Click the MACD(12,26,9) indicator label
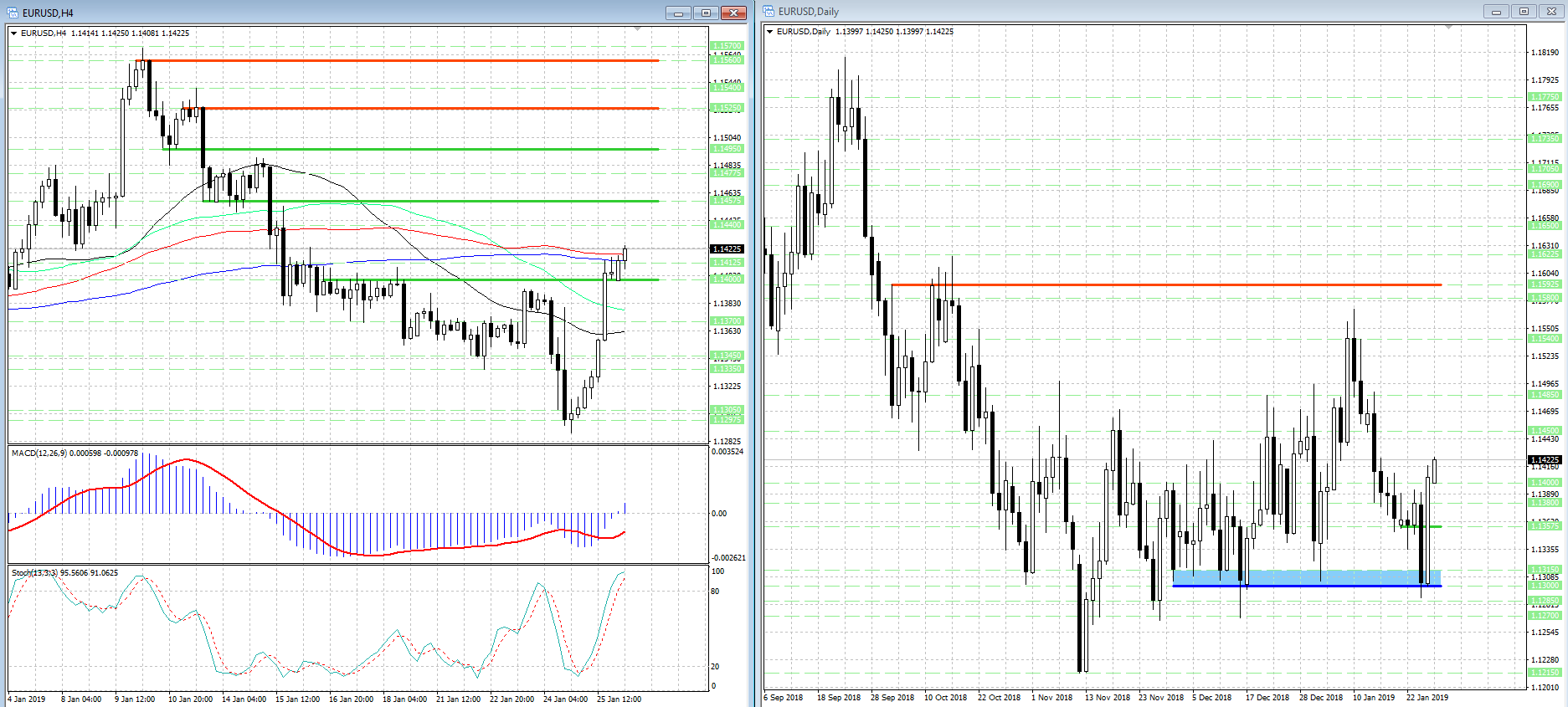1568x707 pixels. [x=75, y=453]
